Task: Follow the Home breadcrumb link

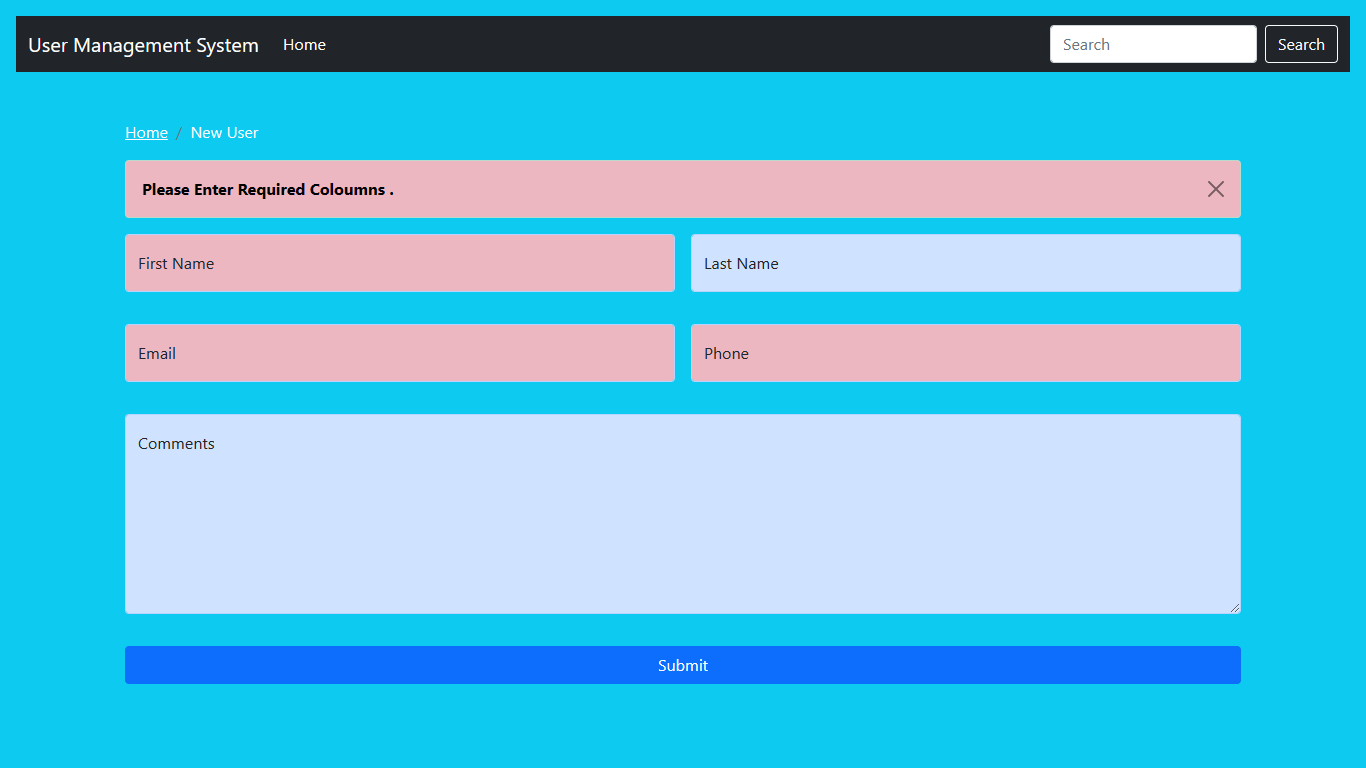Action: [x=146, y=133]
